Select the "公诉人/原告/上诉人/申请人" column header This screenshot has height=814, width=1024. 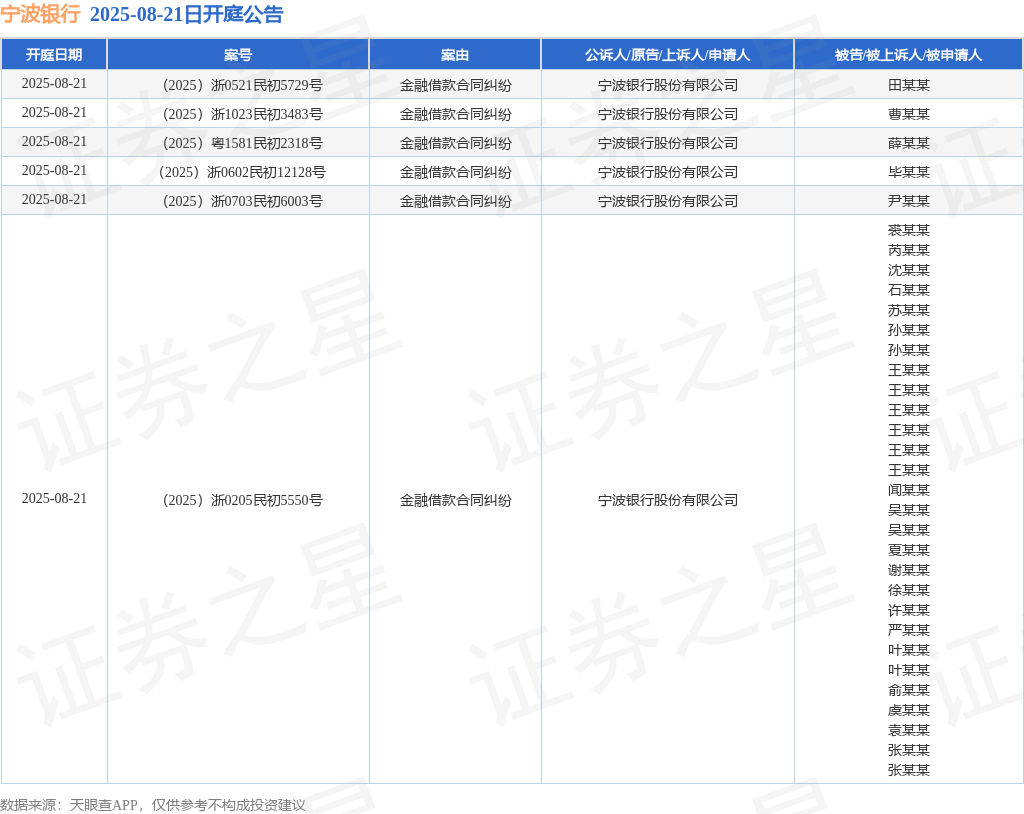[667, 55]
